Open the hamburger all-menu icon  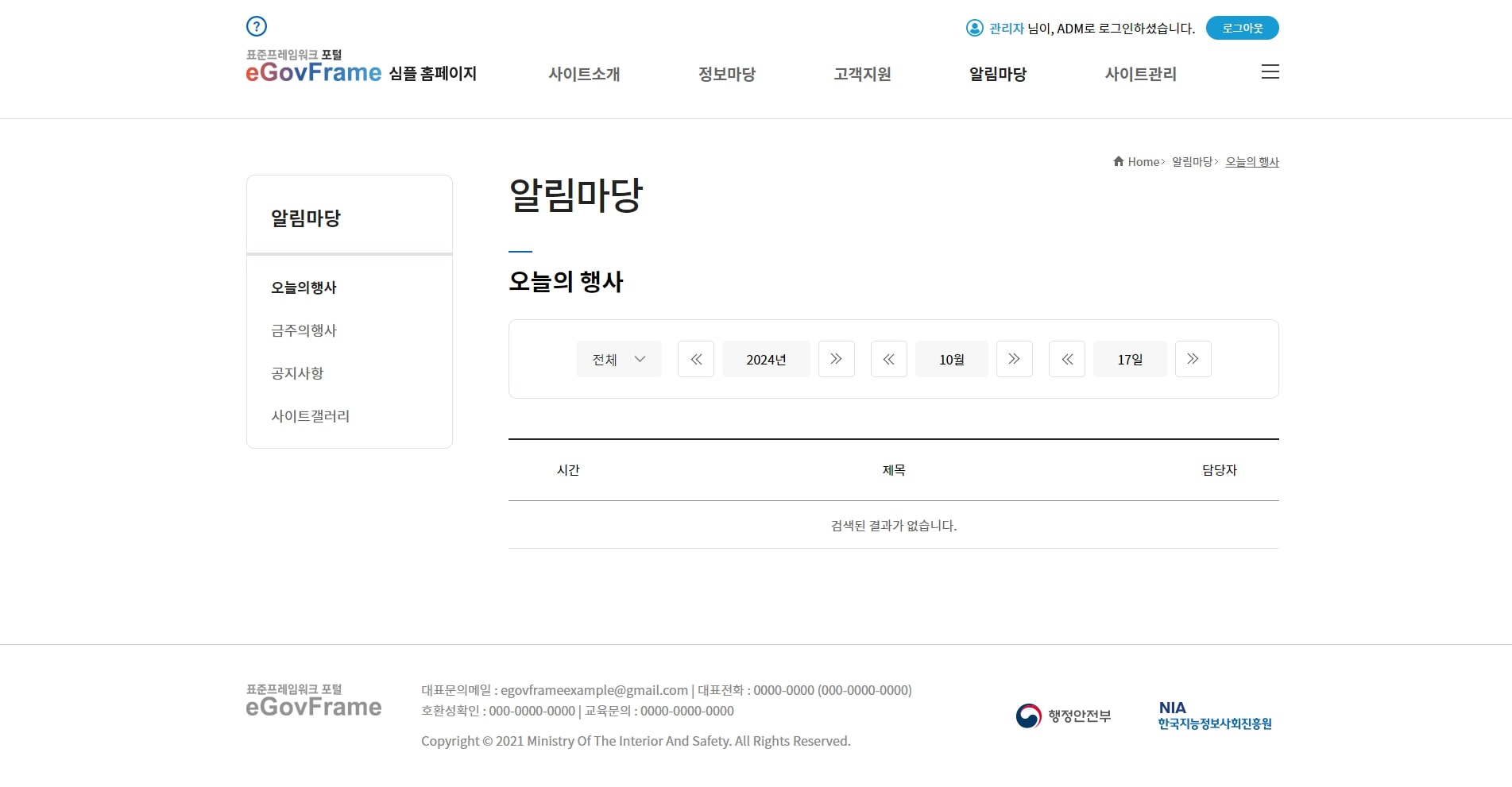point(1270,71)
